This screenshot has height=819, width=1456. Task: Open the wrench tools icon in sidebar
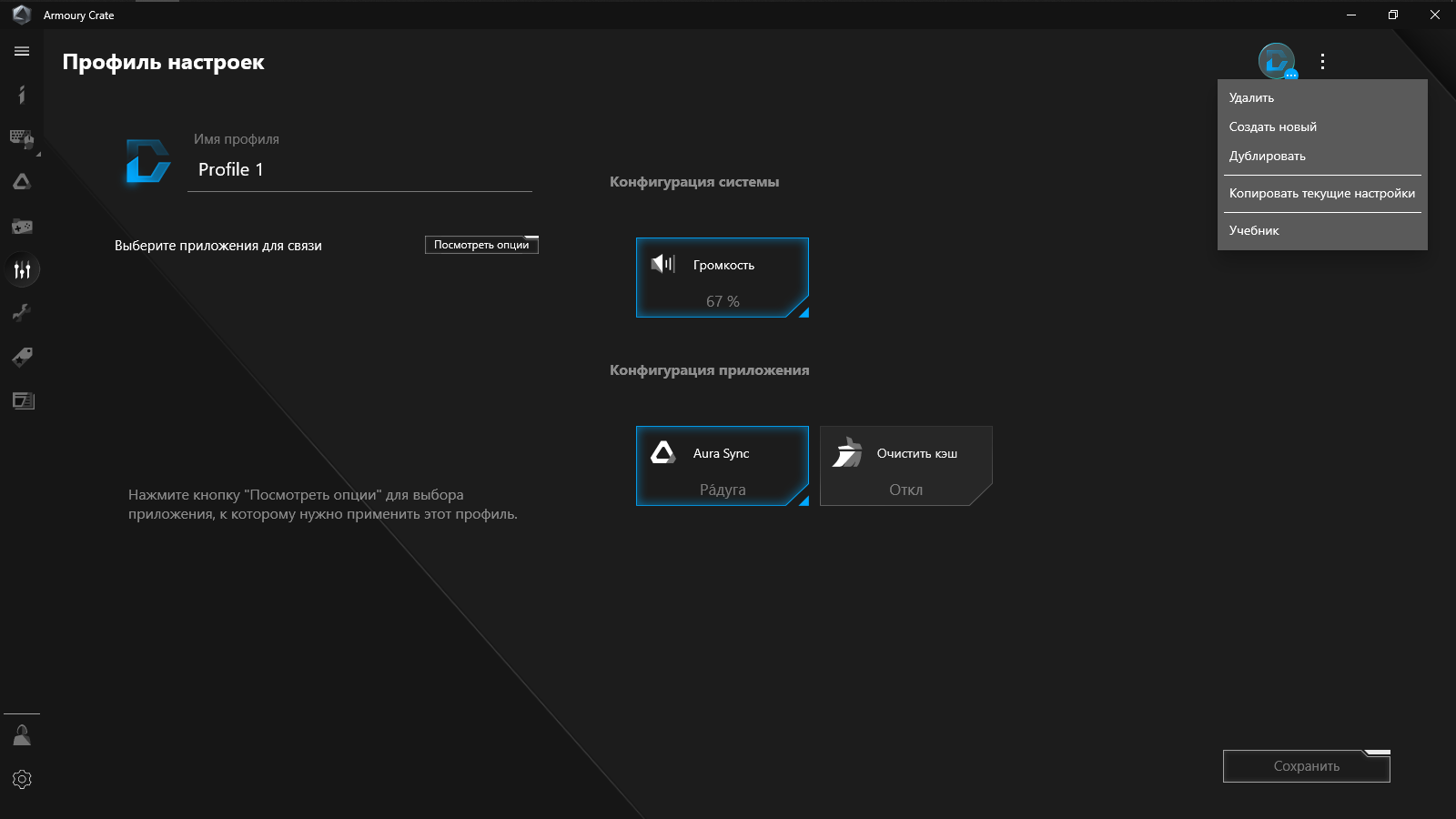tap(22, 313)
